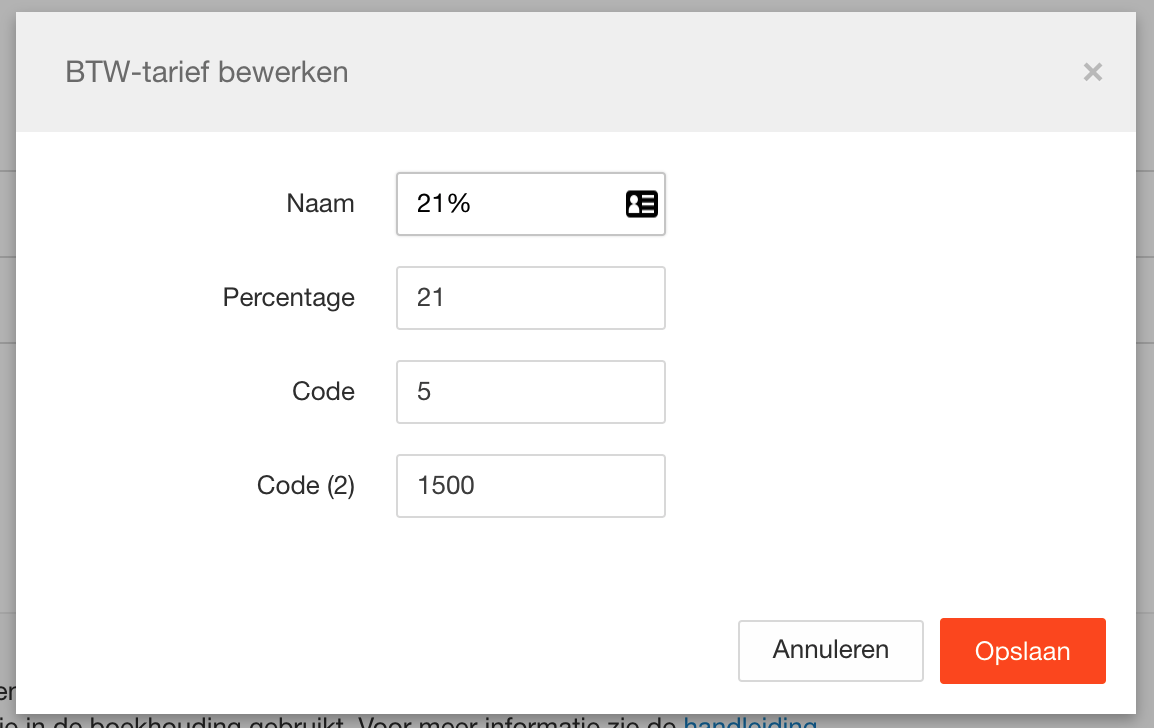Image resolution: width=1154 pixels, height=728 pixels.
Task: Close the BTW-tarief bewerken dialog
Action: [x=1092, y=72]
